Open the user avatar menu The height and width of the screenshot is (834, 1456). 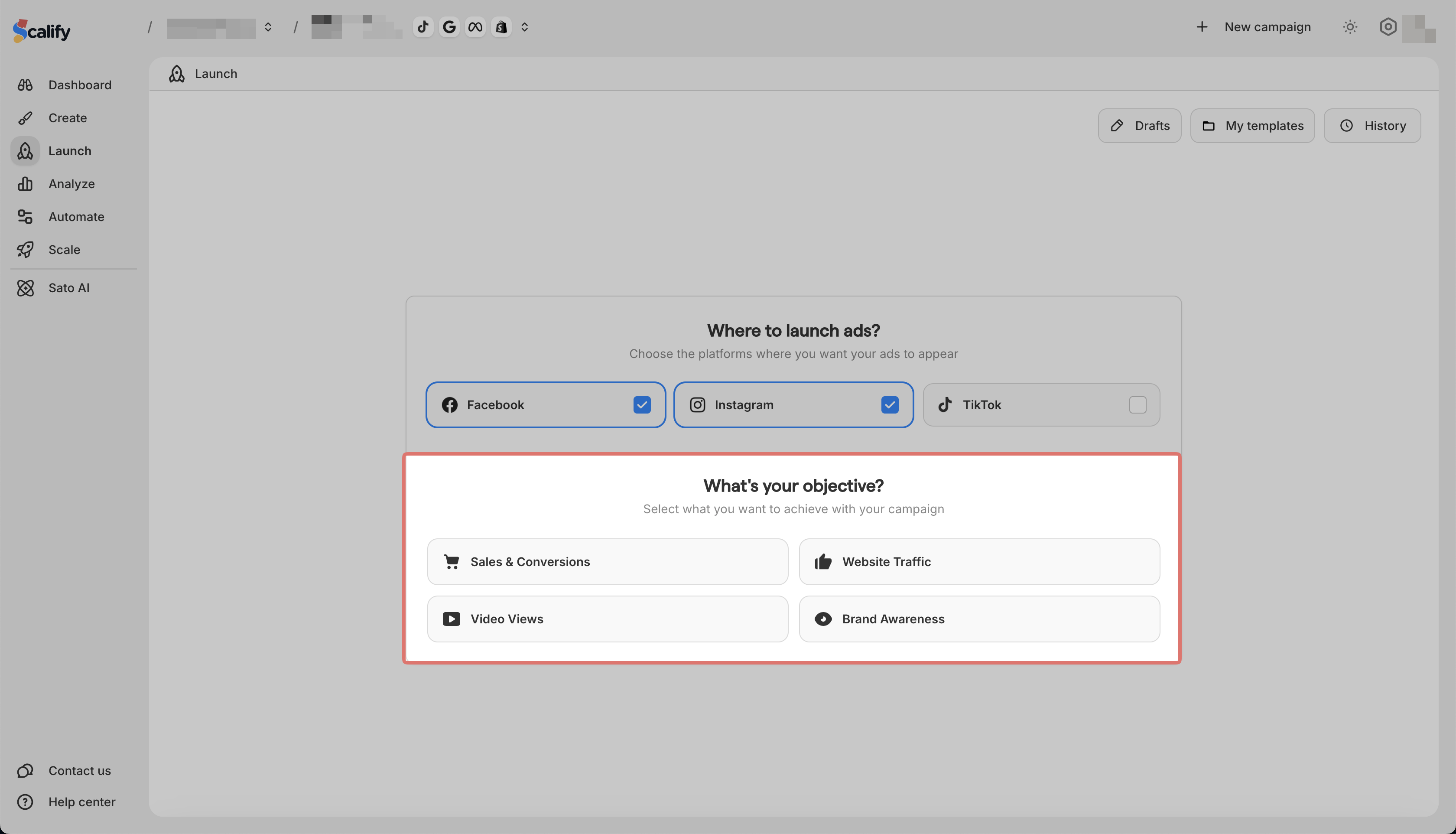click(x=1418, y=29)
